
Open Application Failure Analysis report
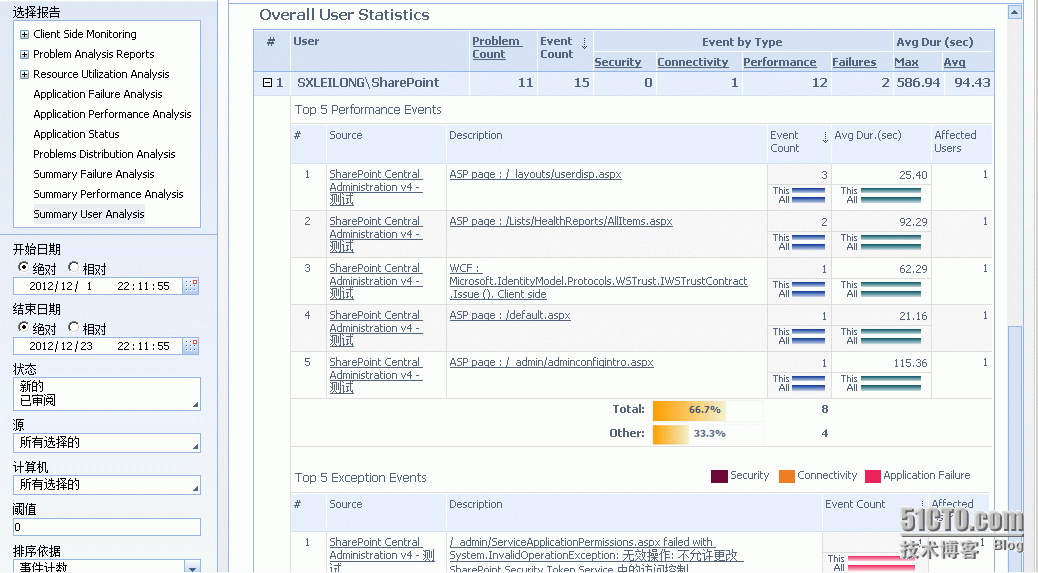[98, 94]
